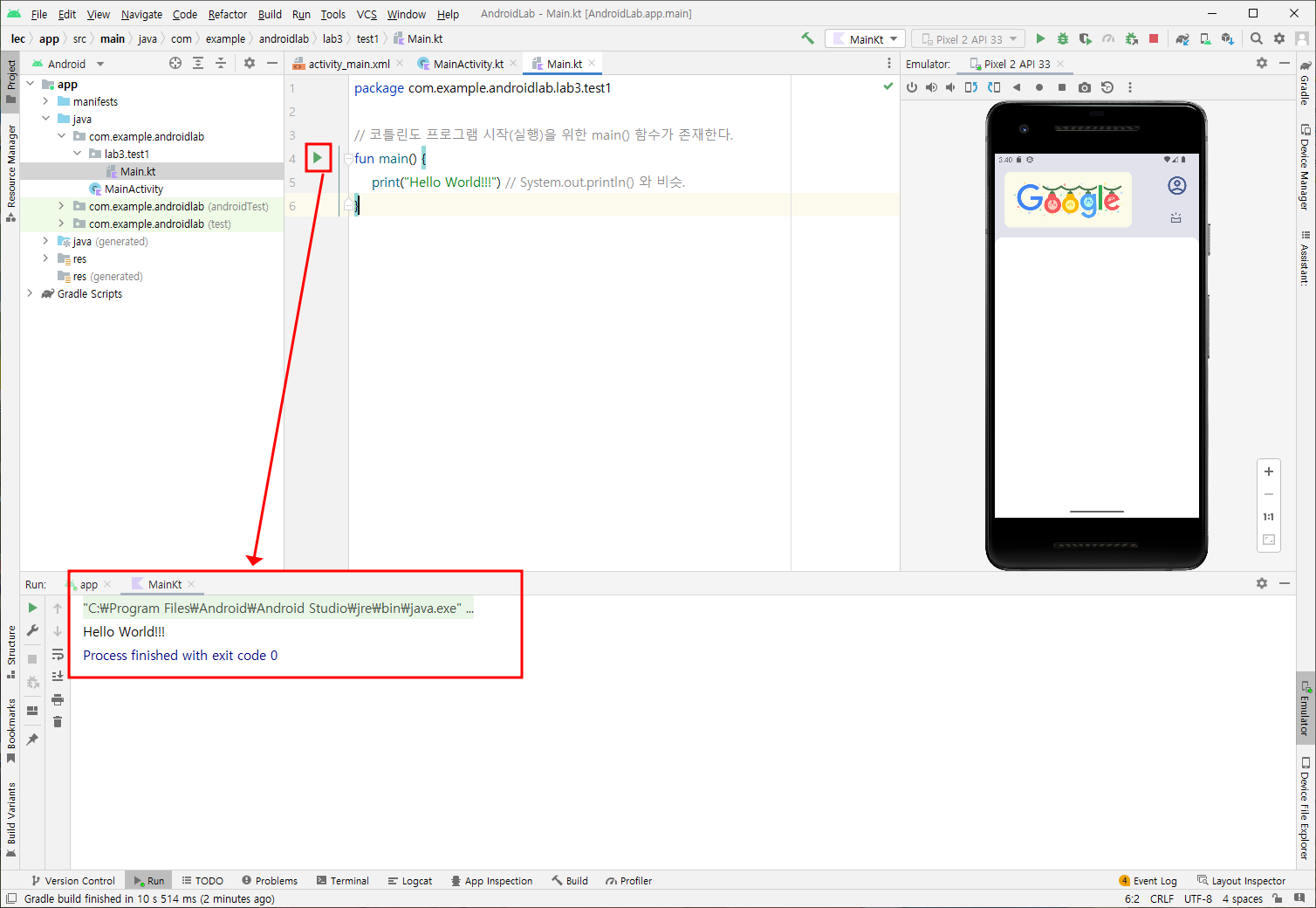Lower the emulator volume
The image size is (1316, 908).
(x=950, y=87)
